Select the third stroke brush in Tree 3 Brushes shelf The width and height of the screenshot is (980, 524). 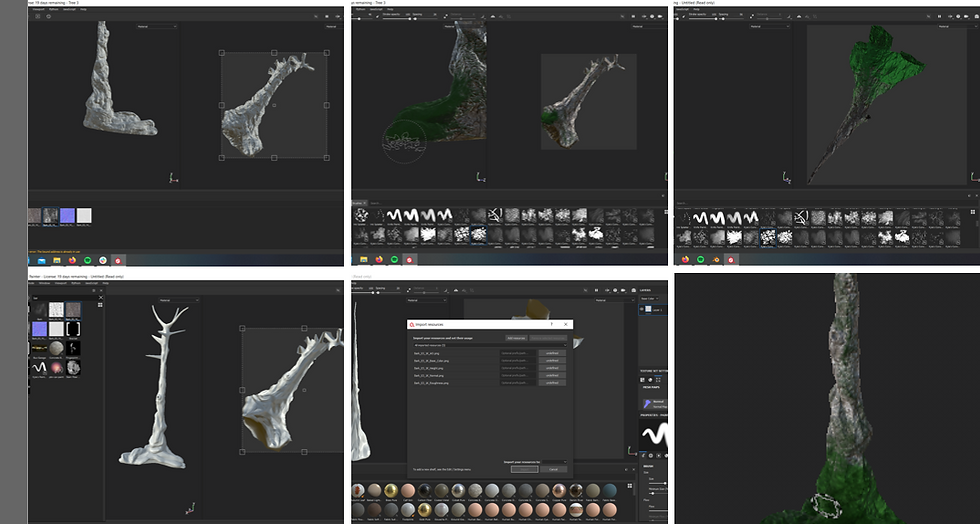pos(428,216)
